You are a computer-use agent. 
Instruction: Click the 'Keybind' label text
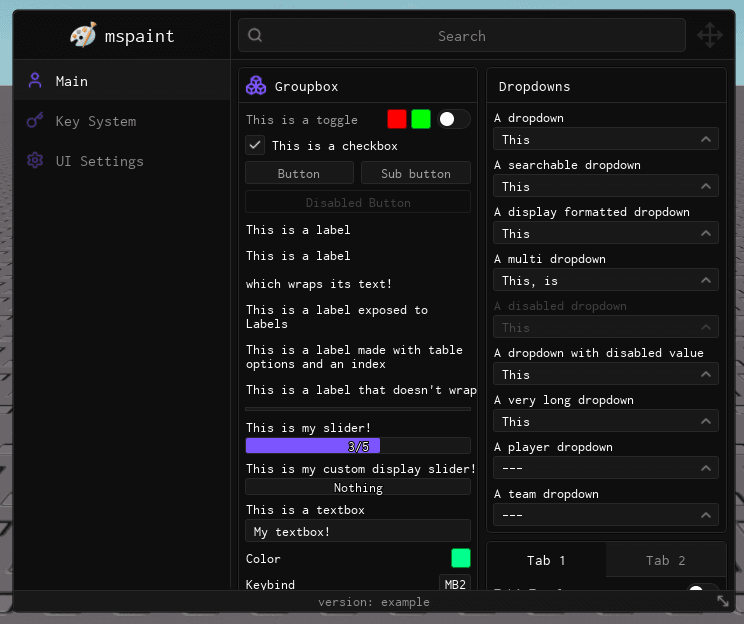click(x=270, y=584)
